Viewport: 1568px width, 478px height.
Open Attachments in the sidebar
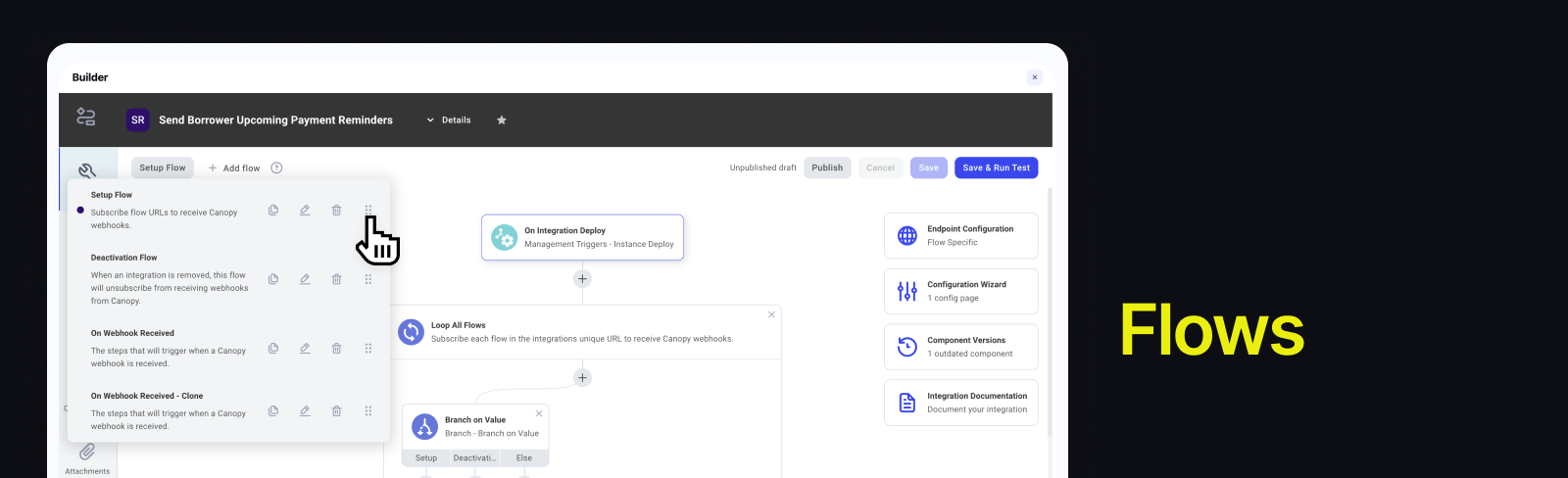click(x=87, y=457)
